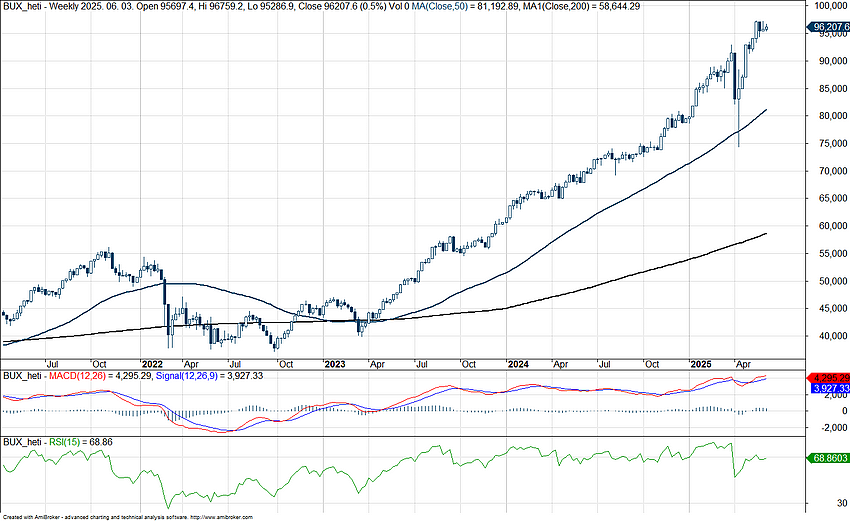Click the BUX_heti name in RSI pane
This screenshot has width=850, height=521.
pos(22,442)
